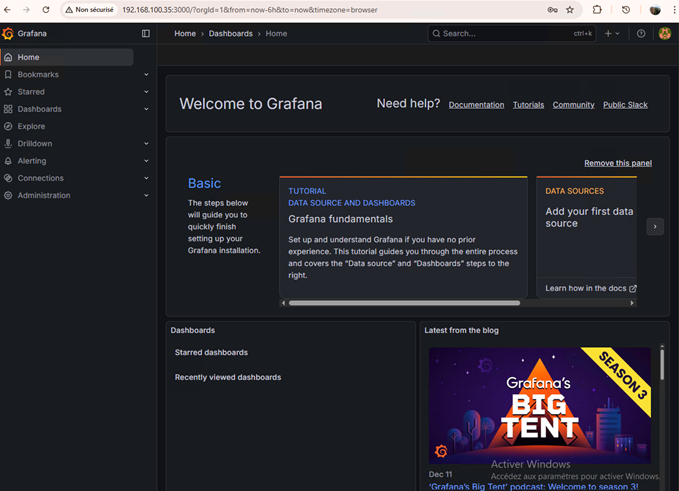The image size is (679, 491).
Task: Click the Grafana logo in the header
Action: click(x=8, y=33)
